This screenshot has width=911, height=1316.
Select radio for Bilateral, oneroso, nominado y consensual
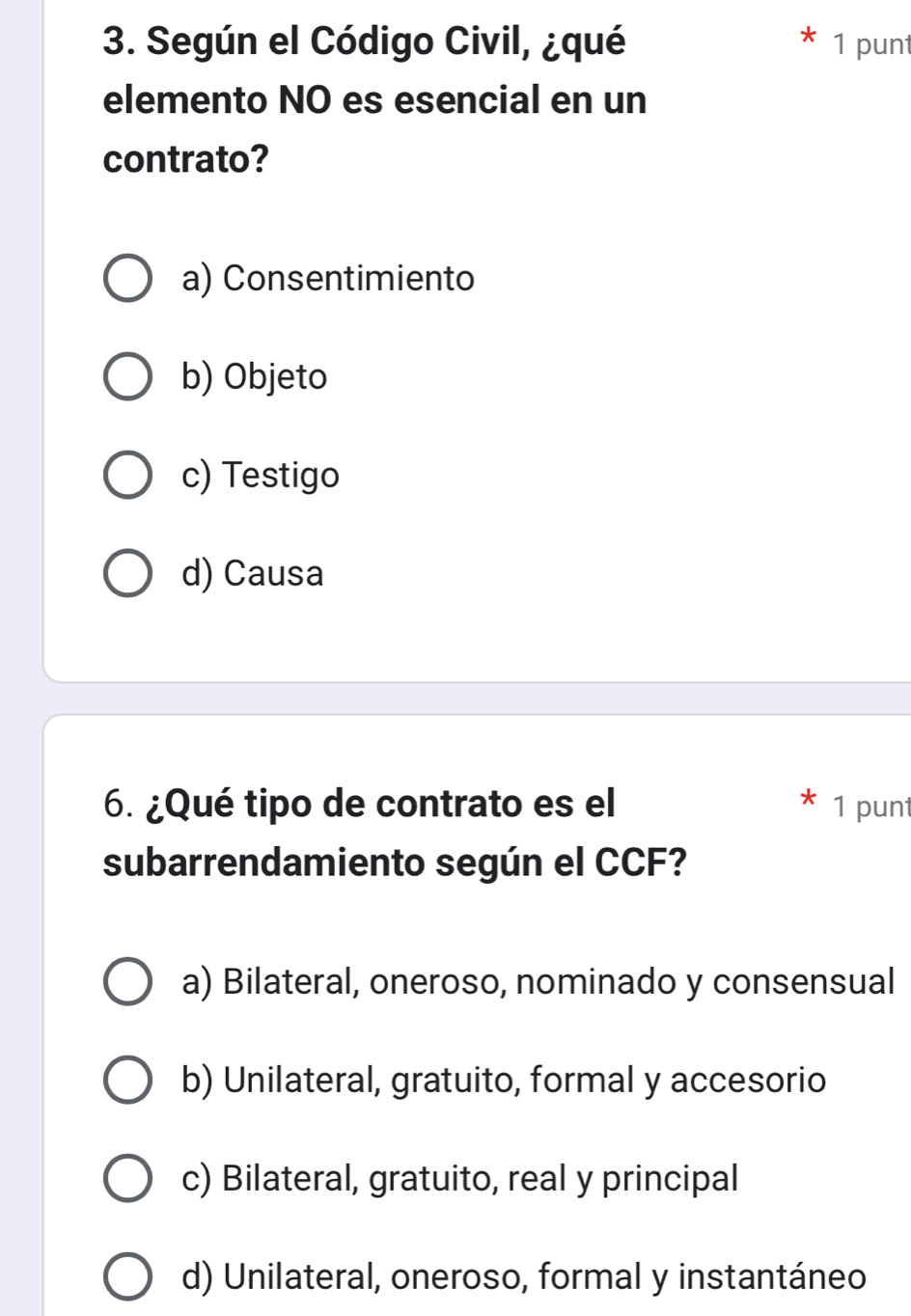[x=126, y=982]
